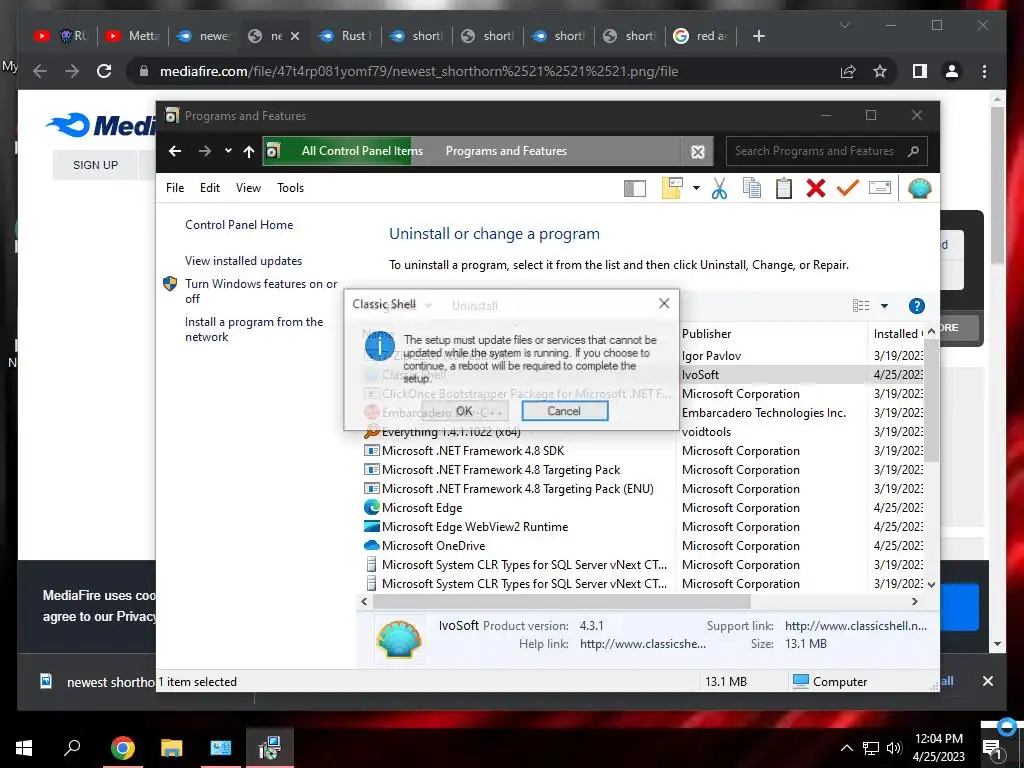Open the Tools menu
This screenshot has height=768, width=1024.
point(291,188)
